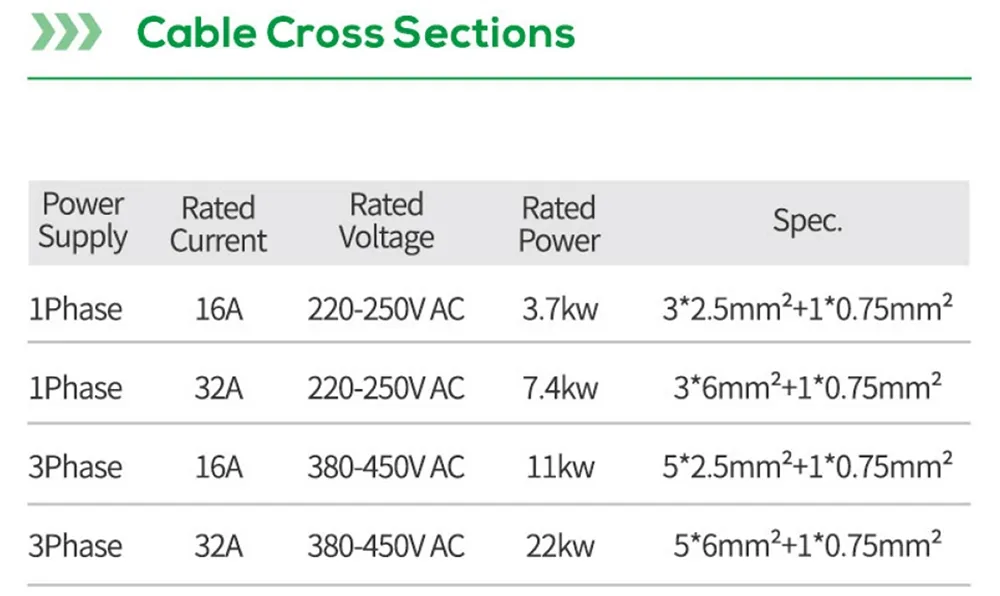Click the Rated Power column header
This screenshot has width=1000, height=596.
(559, 224)
